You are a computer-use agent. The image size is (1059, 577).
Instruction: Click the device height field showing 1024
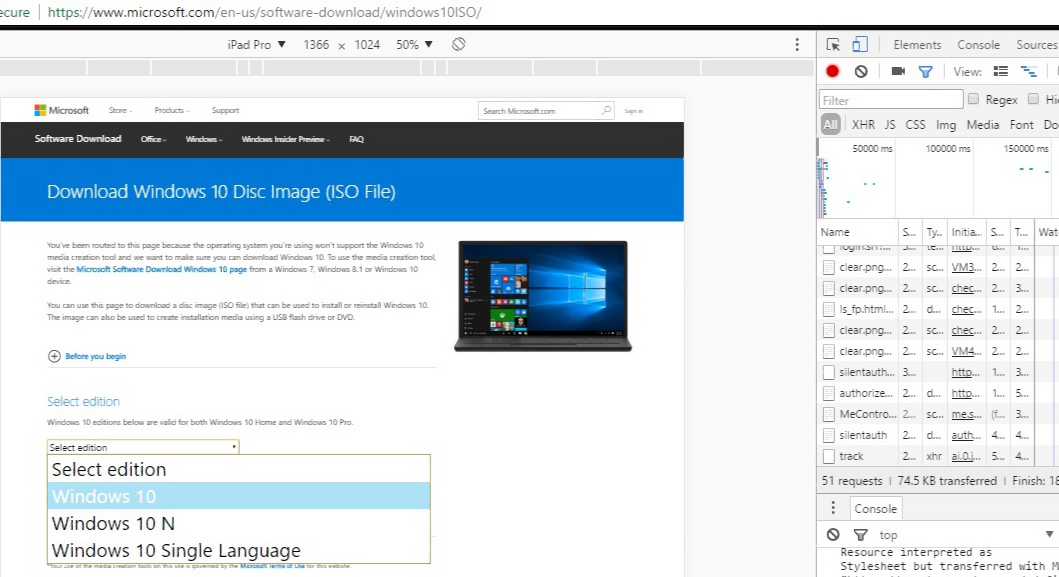367,45
